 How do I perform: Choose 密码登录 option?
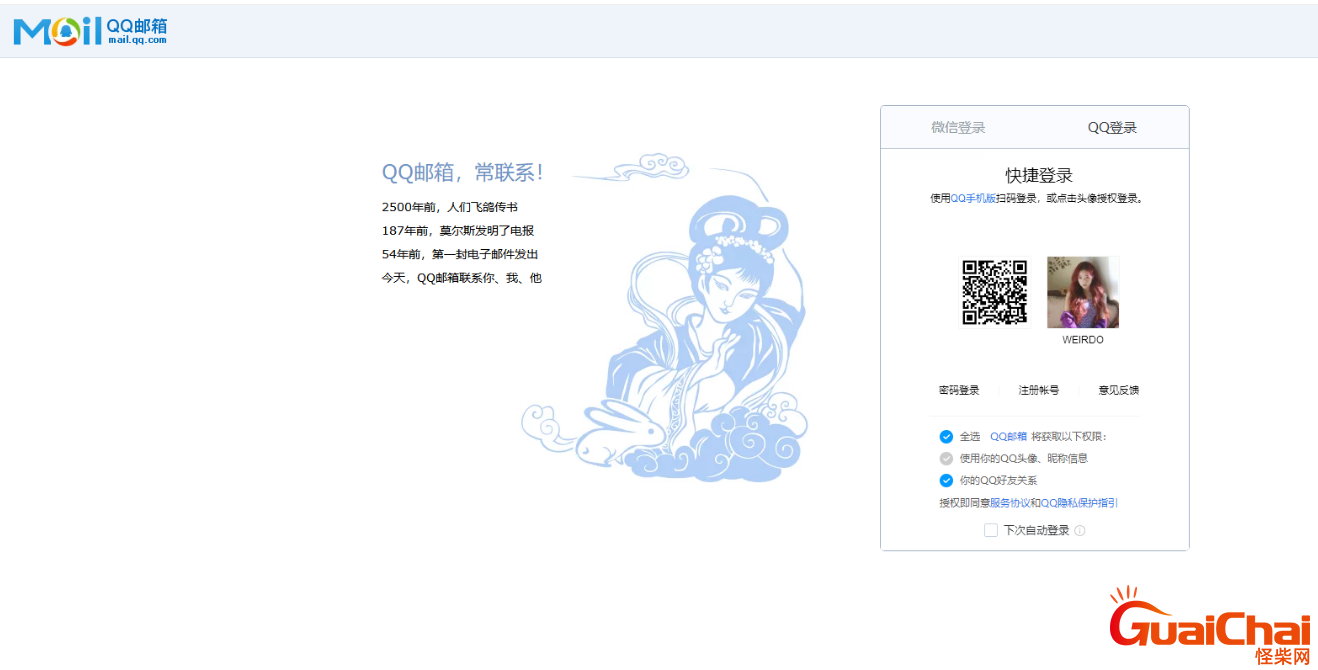959,390
